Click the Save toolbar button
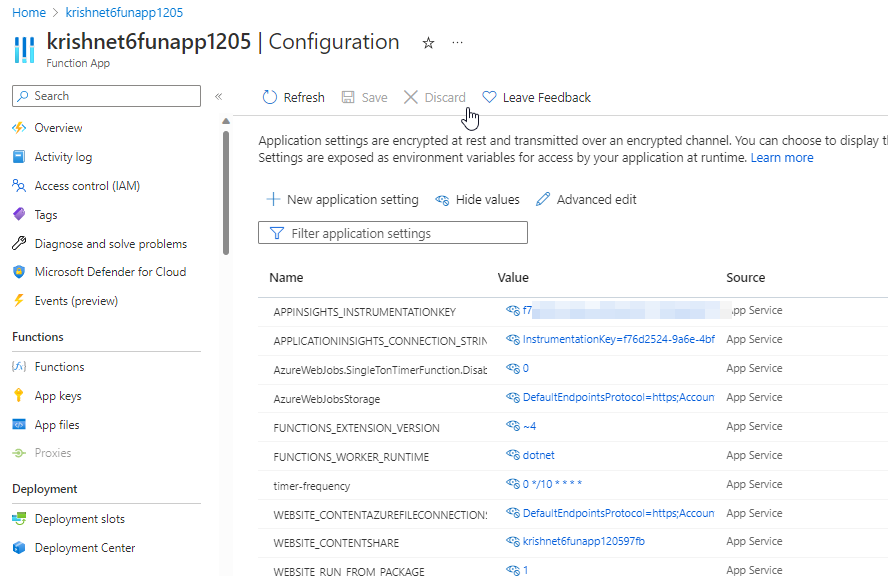The image size is (888, 576). 365,97
